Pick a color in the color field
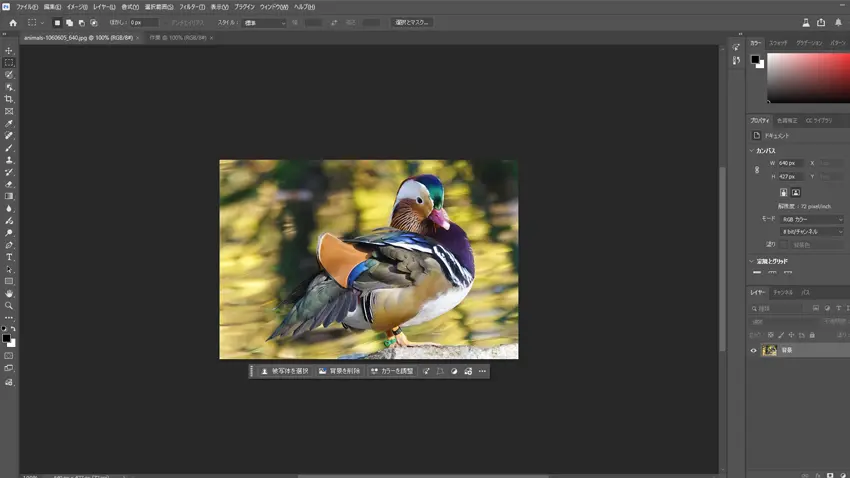850x478 pixels. 810,77
